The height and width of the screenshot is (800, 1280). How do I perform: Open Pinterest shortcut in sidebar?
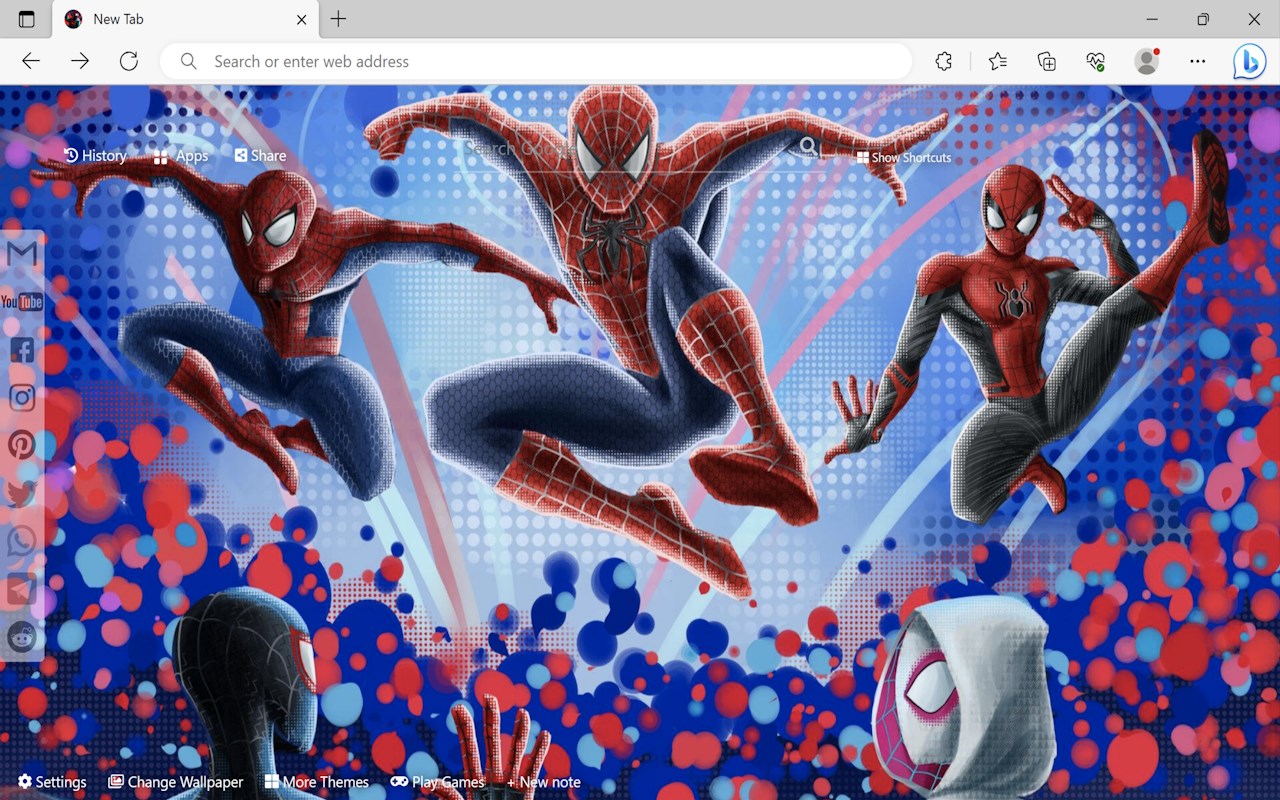pyautogui.click(x=22, y=445)
